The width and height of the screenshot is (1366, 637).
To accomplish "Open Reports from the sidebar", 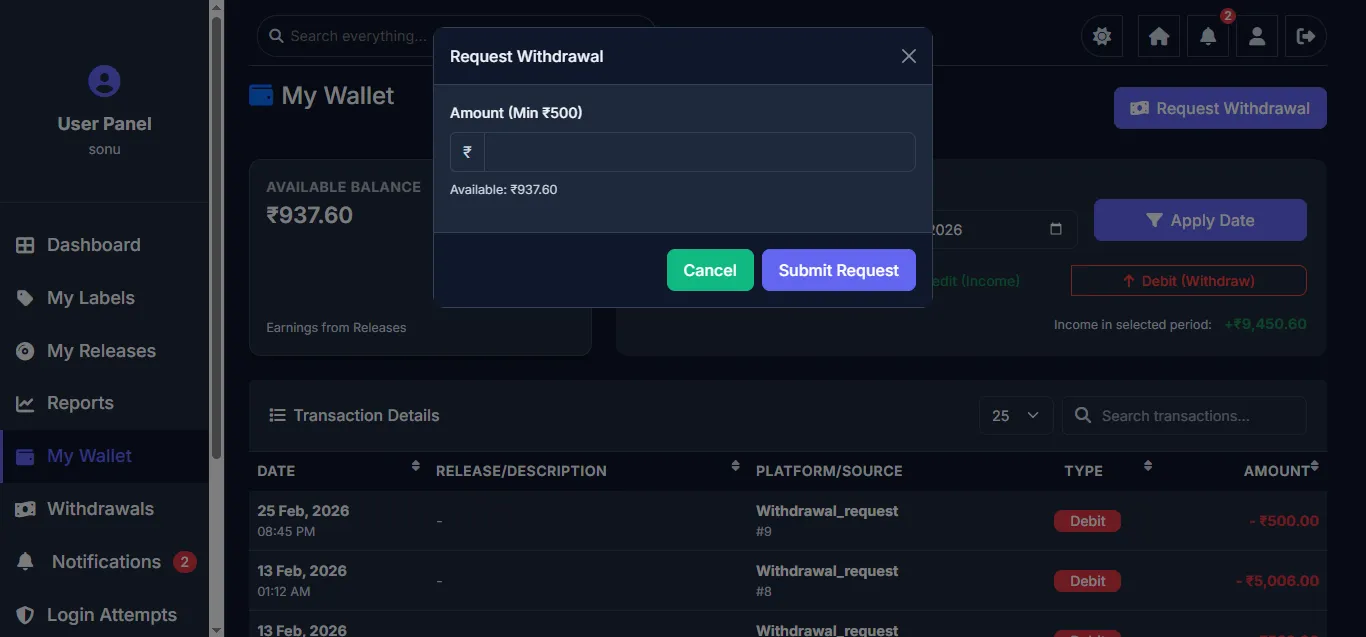I will tap(104, 403).
